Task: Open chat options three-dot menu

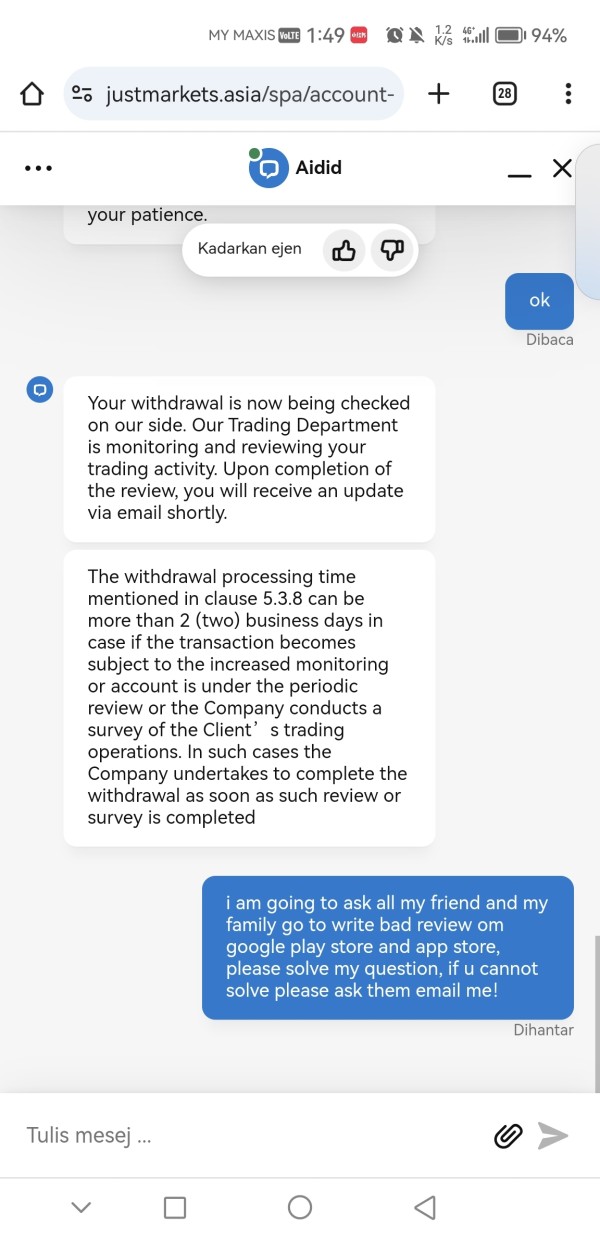Action: pos(38,168)
